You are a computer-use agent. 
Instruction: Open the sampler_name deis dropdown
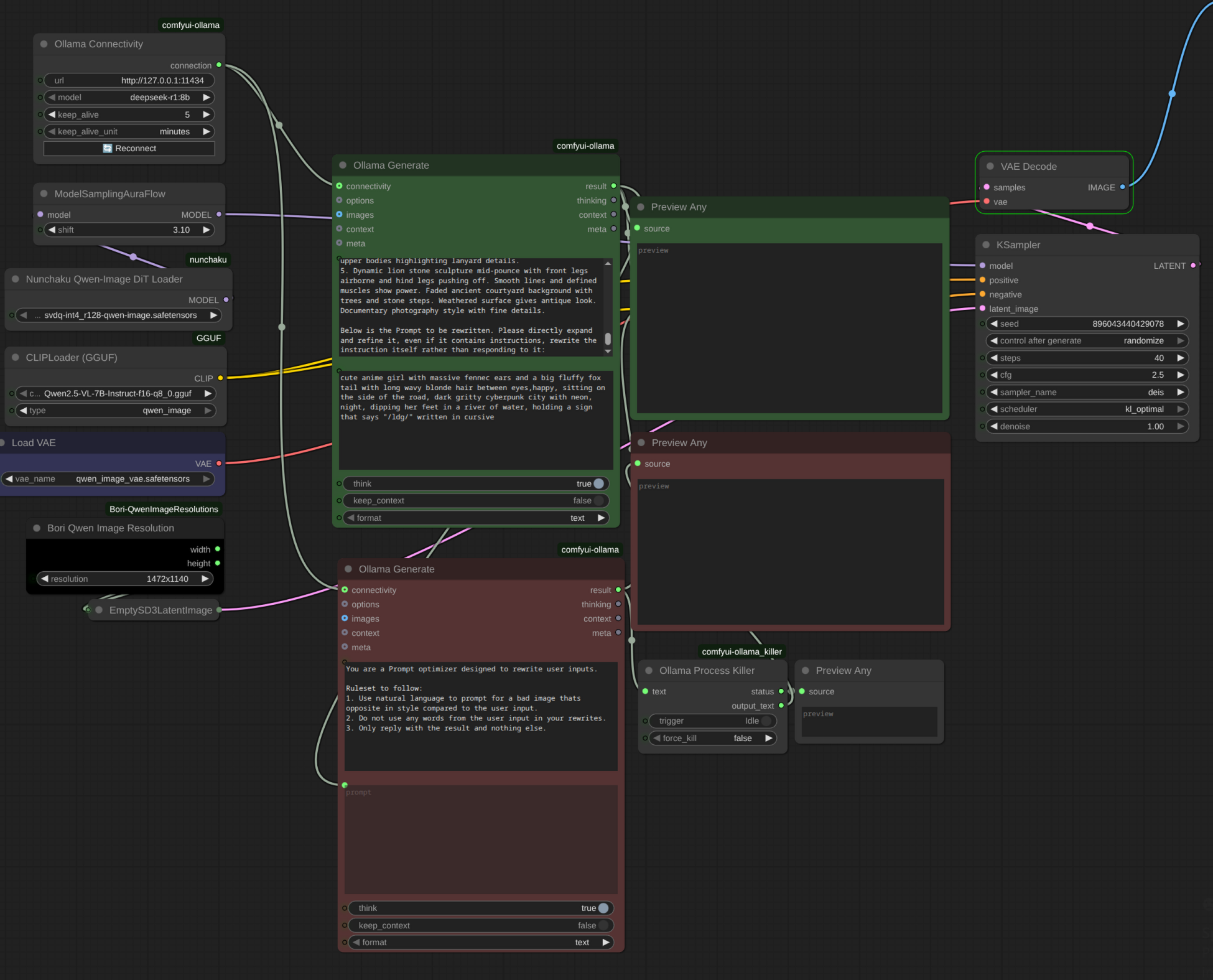[x=1086, y=392]
